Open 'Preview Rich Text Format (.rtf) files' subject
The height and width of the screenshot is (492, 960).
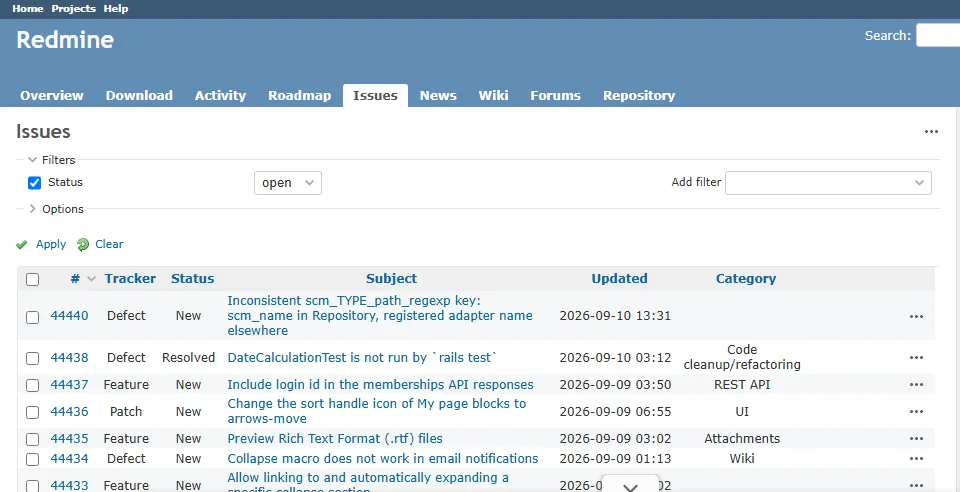[x=335, y=438]
